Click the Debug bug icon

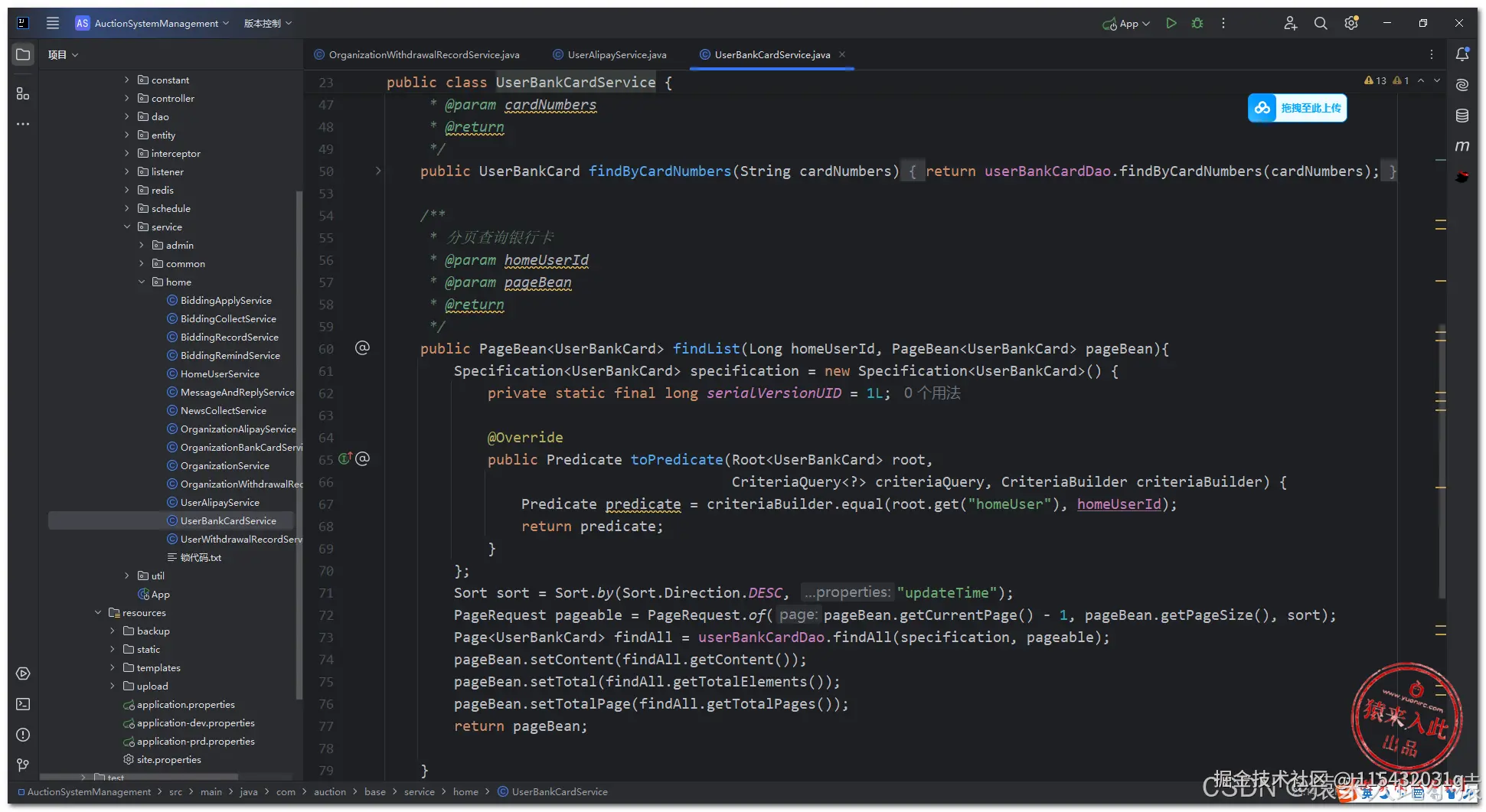(x=1197, y=23)
